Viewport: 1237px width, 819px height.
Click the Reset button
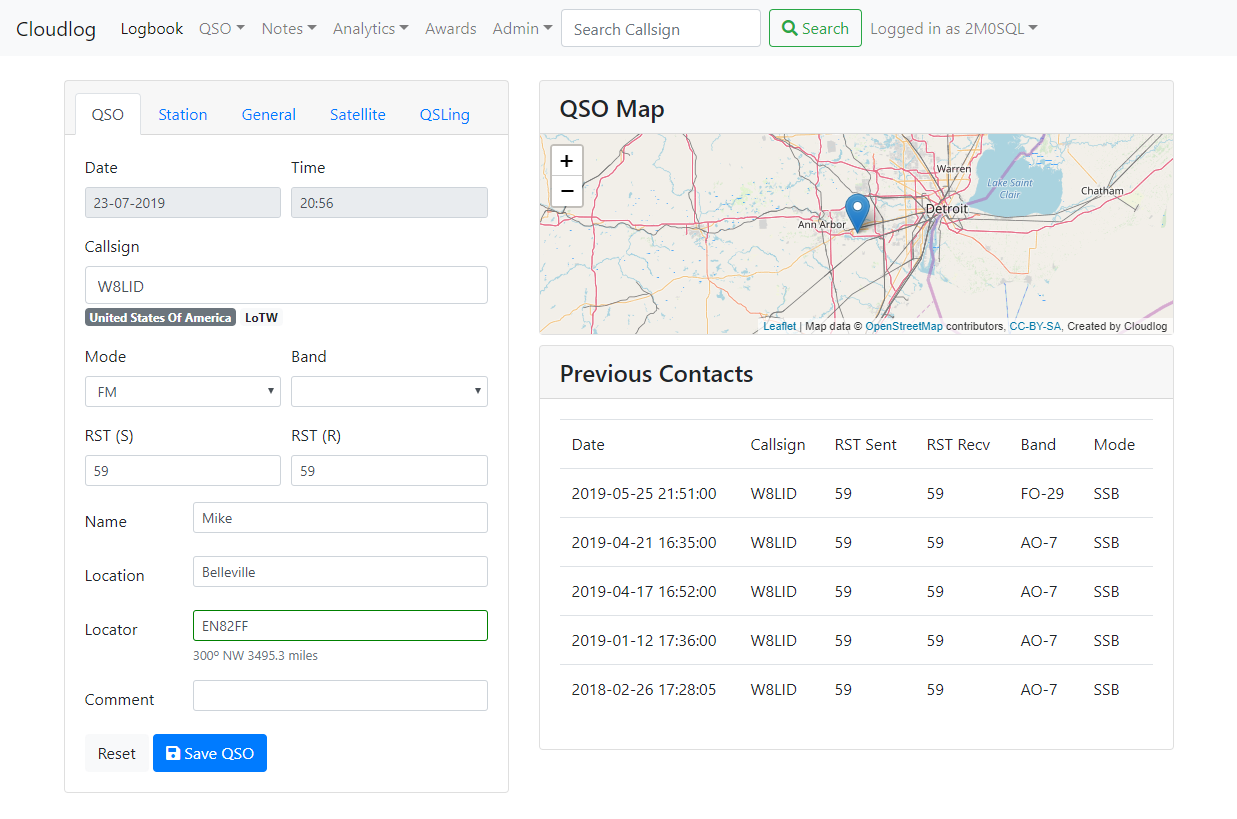pyautogui.click(x=116, y=753)
